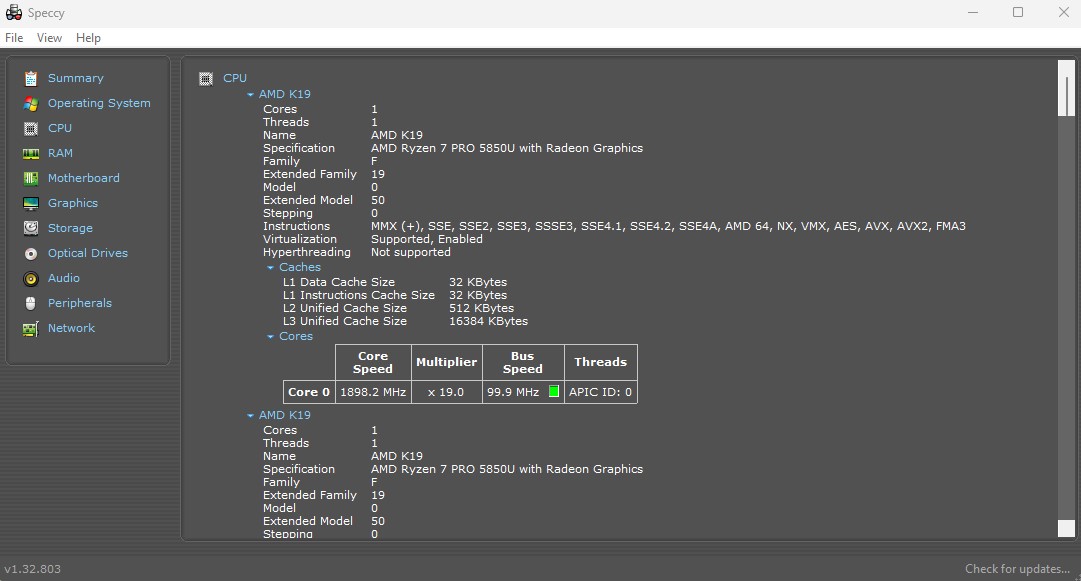The width and height of the screenshot is (1081, 581).
Task: Click the Instructions list starting with MMX
Action: click(x=668, y=226)
